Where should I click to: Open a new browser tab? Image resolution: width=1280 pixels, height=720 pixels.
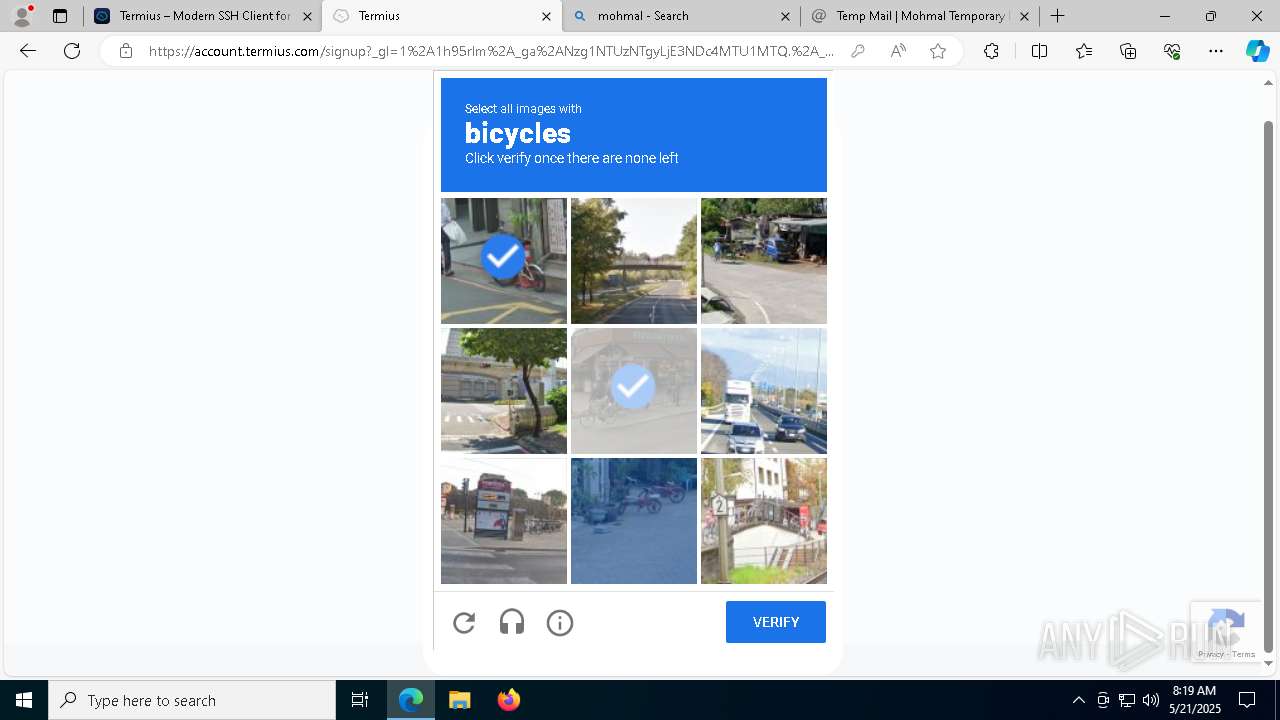(1058, 16)
